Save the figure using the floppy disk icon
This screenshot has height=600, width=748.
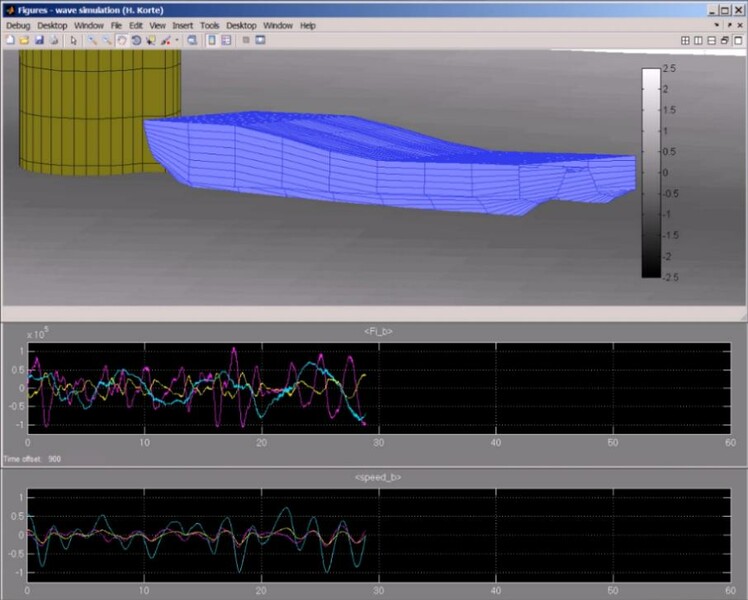tap(39, 40)
